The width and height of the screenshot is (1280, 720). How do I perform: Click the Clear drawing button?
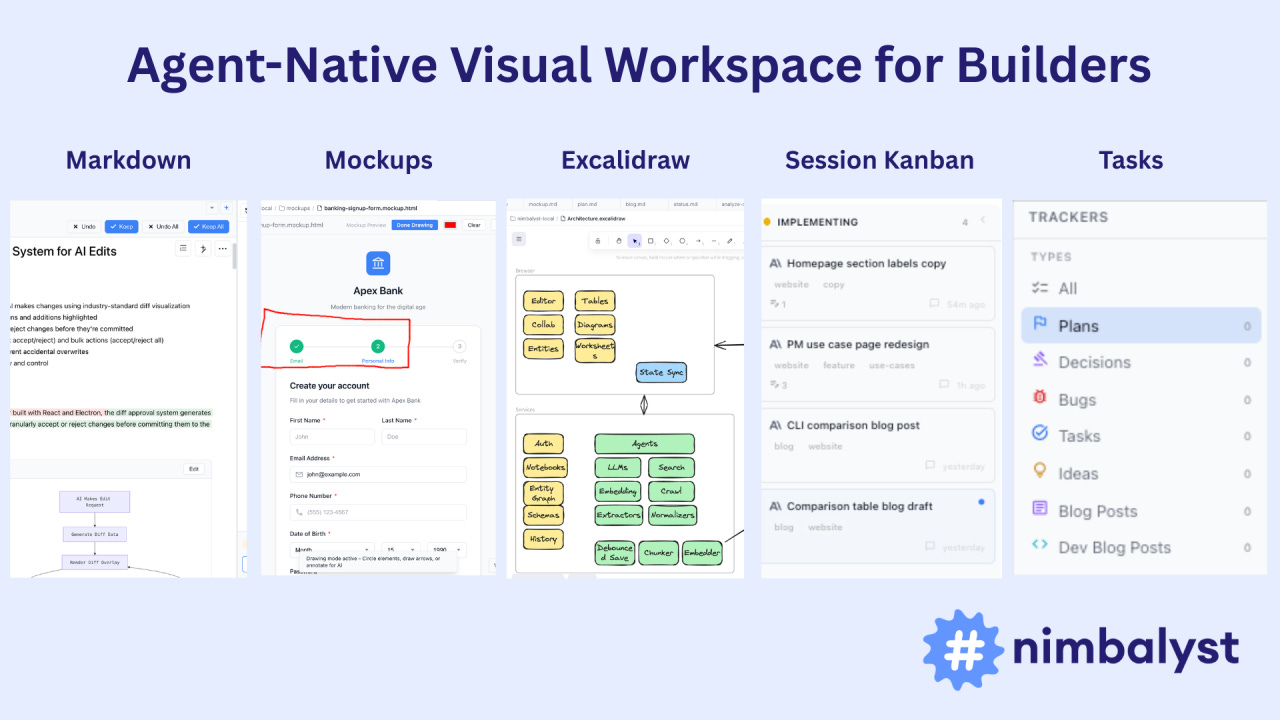[474, 225]
